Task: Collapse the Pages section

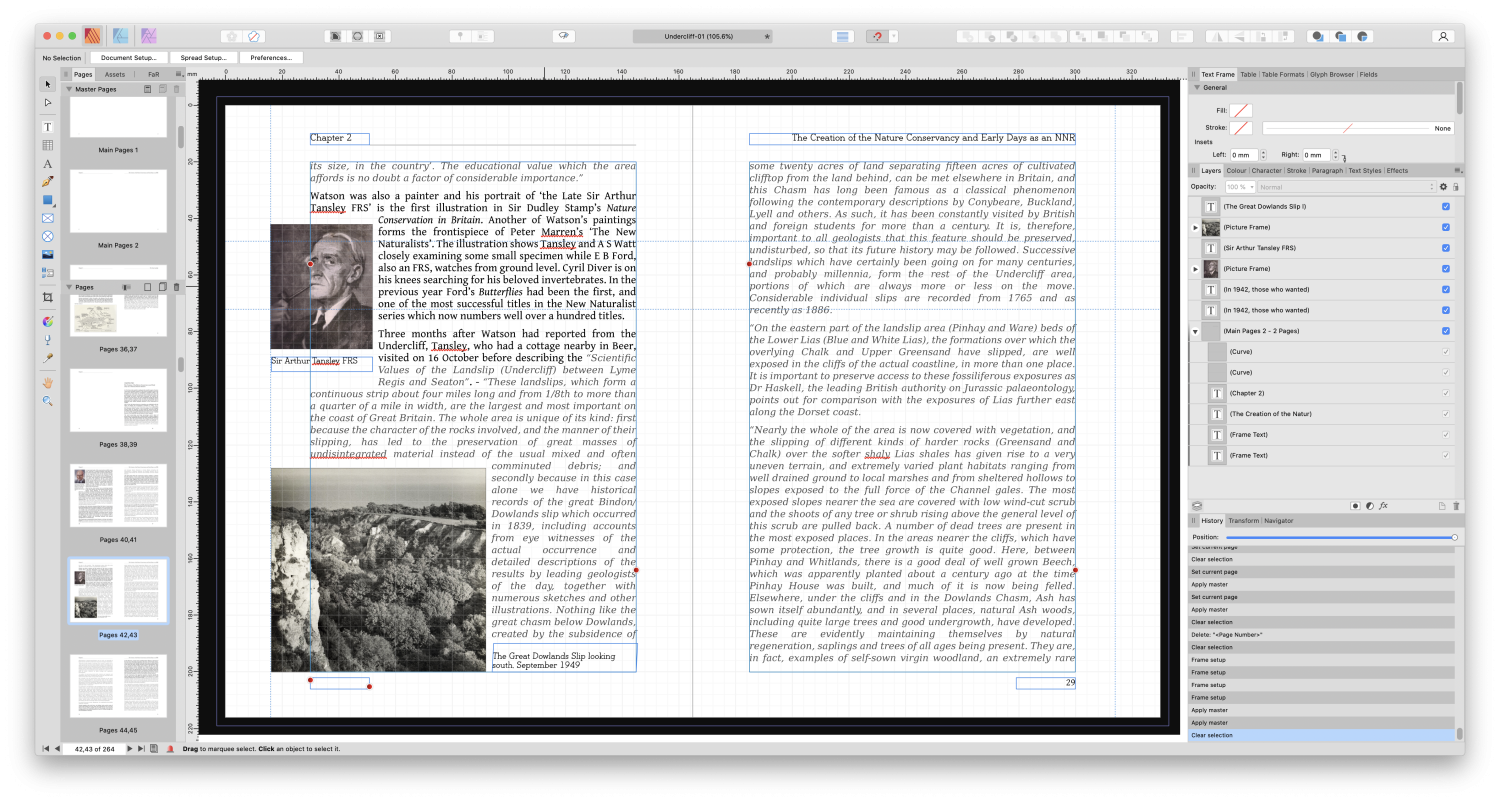Action: pos(69,287)
